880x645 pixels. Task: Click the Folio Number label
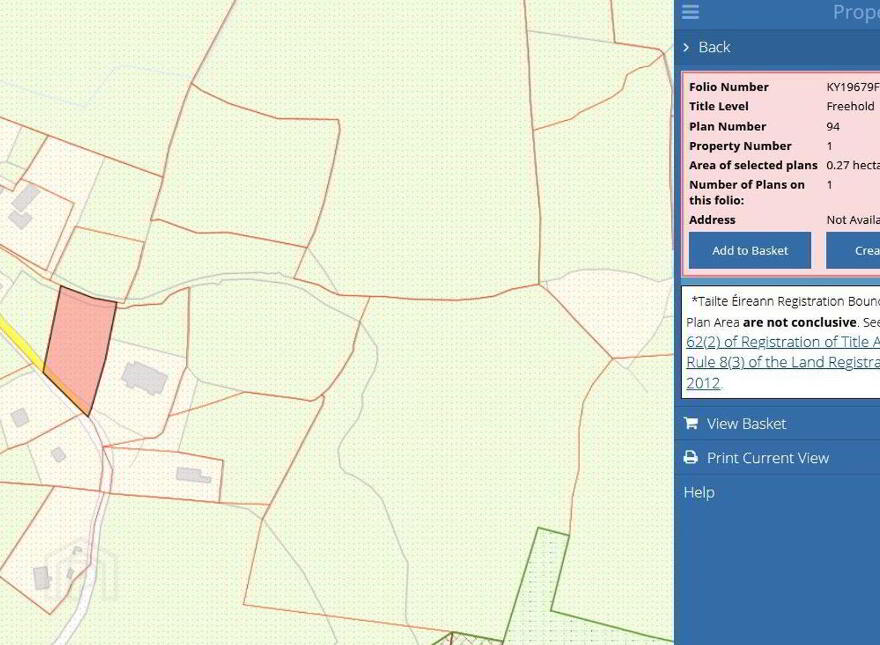(x=728, y=87)
